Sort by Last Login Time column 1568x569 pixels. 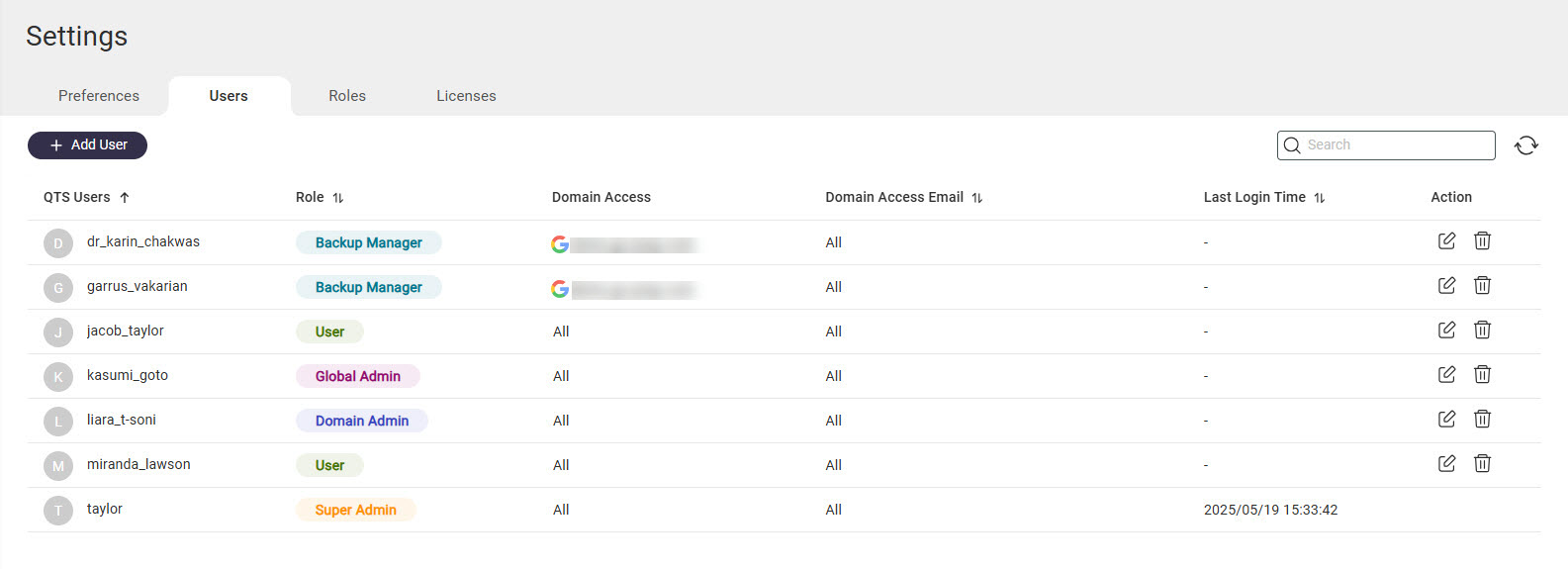click(x=1319, y=198)
